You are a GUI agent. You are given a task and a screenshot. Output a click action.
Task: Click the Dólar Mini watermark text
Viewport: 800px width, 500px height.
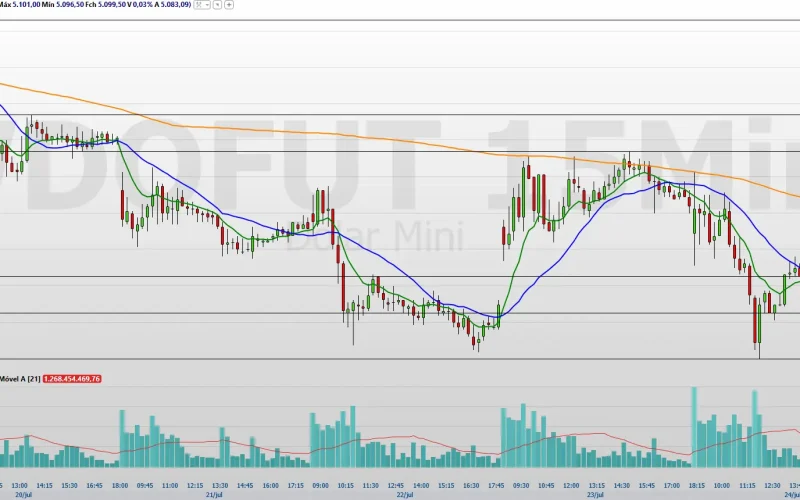pos(374,236)
